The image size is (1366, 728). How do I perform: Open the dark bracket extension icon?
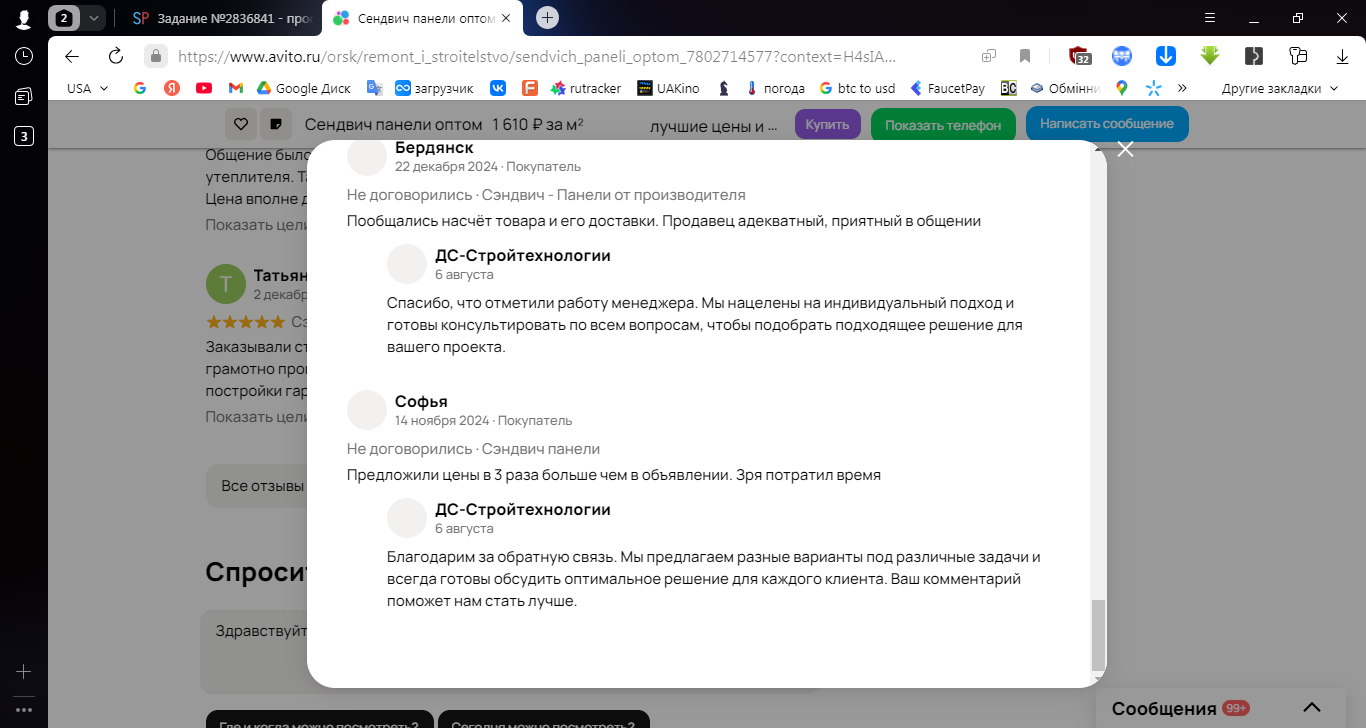point(1254,56)
